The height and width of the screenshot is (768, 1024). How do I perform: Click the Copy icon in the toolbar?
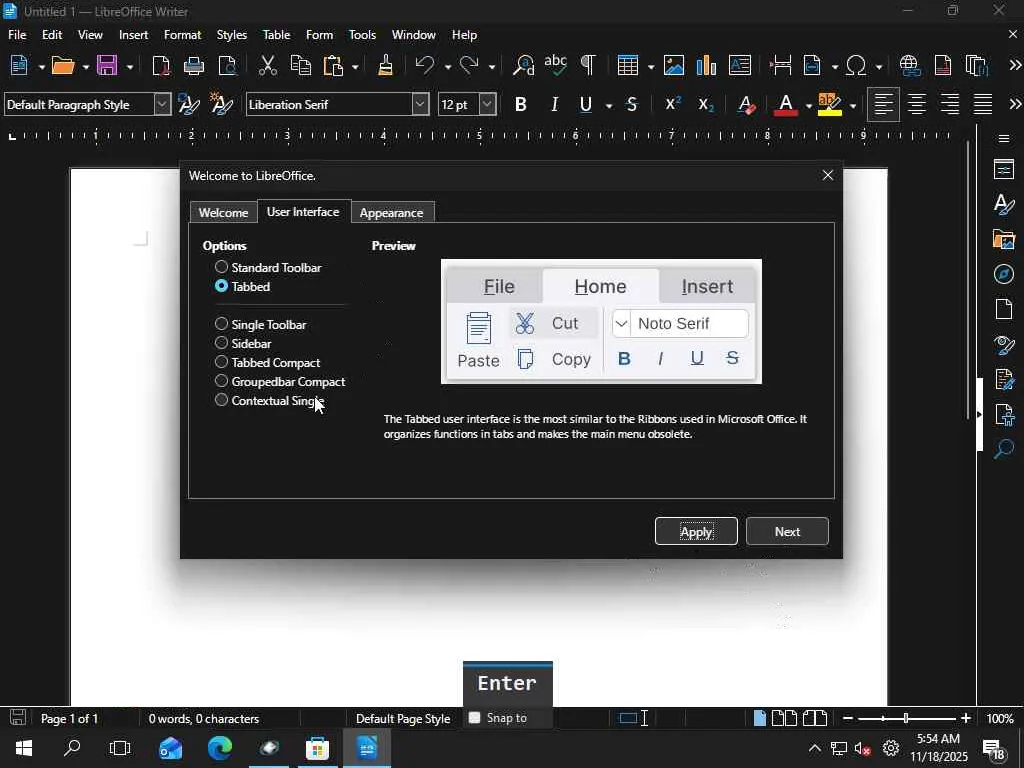tap(301, 65)
